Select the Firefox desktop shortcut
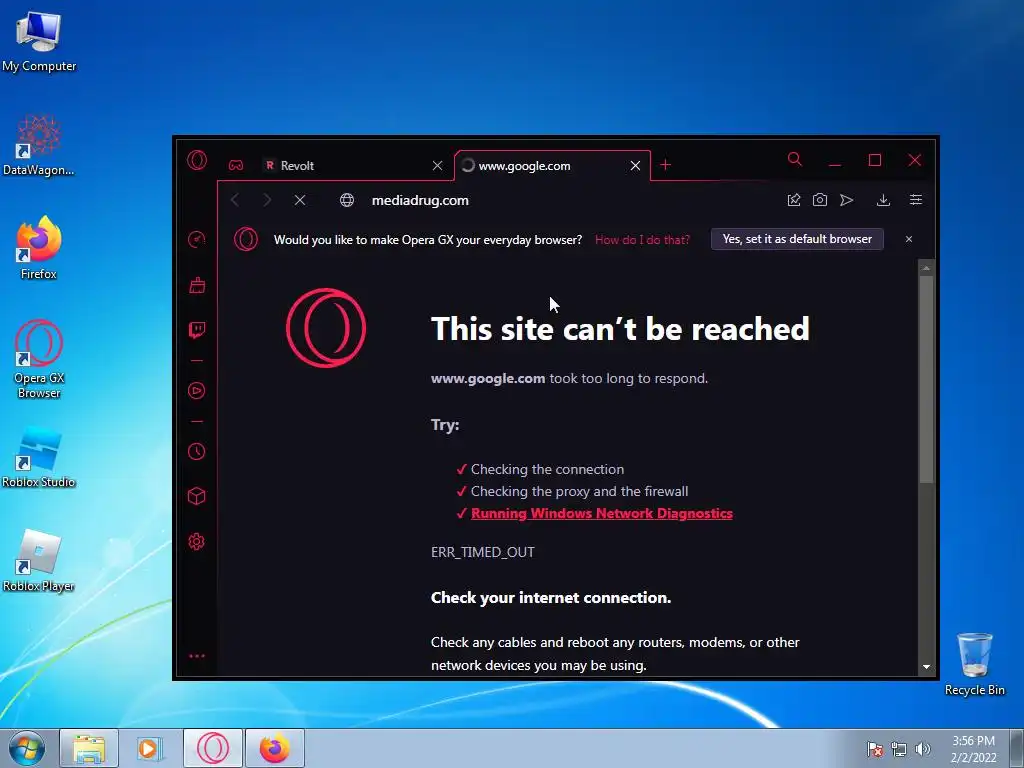 click(x=39, y=248)
